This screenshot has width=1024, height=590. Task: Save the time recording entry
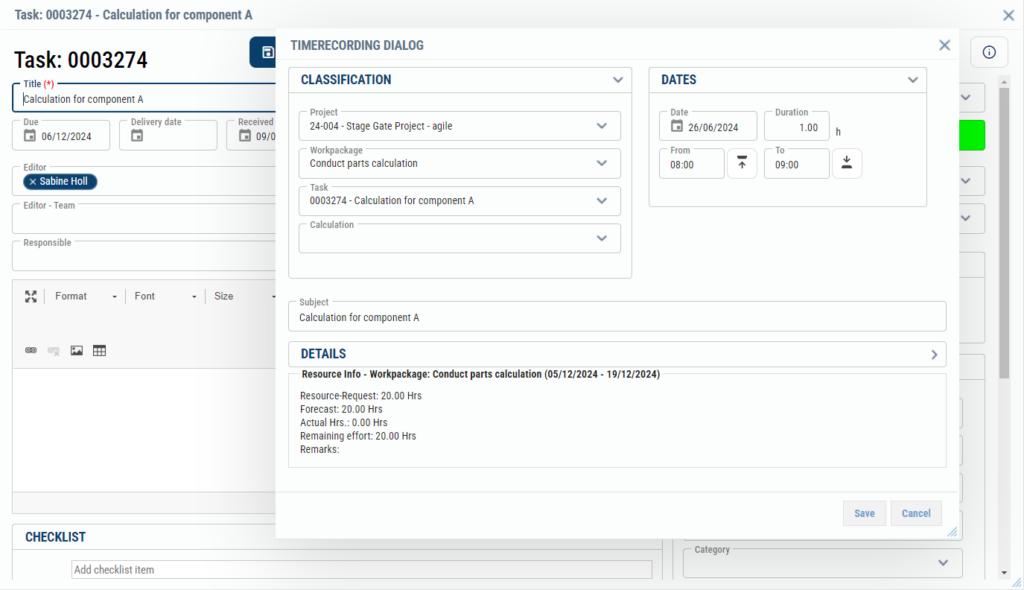coord(864,512)
